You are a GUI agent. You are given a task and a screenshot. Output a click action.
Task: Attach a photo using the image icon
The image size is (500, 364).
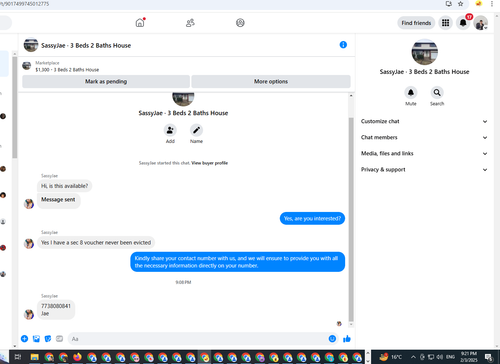[36, 339]
